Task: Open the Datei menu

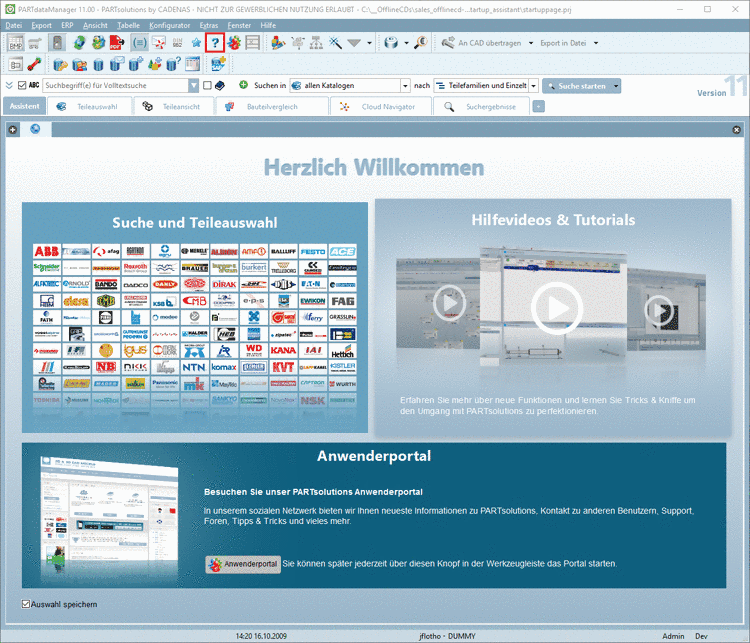Action: 13,25
